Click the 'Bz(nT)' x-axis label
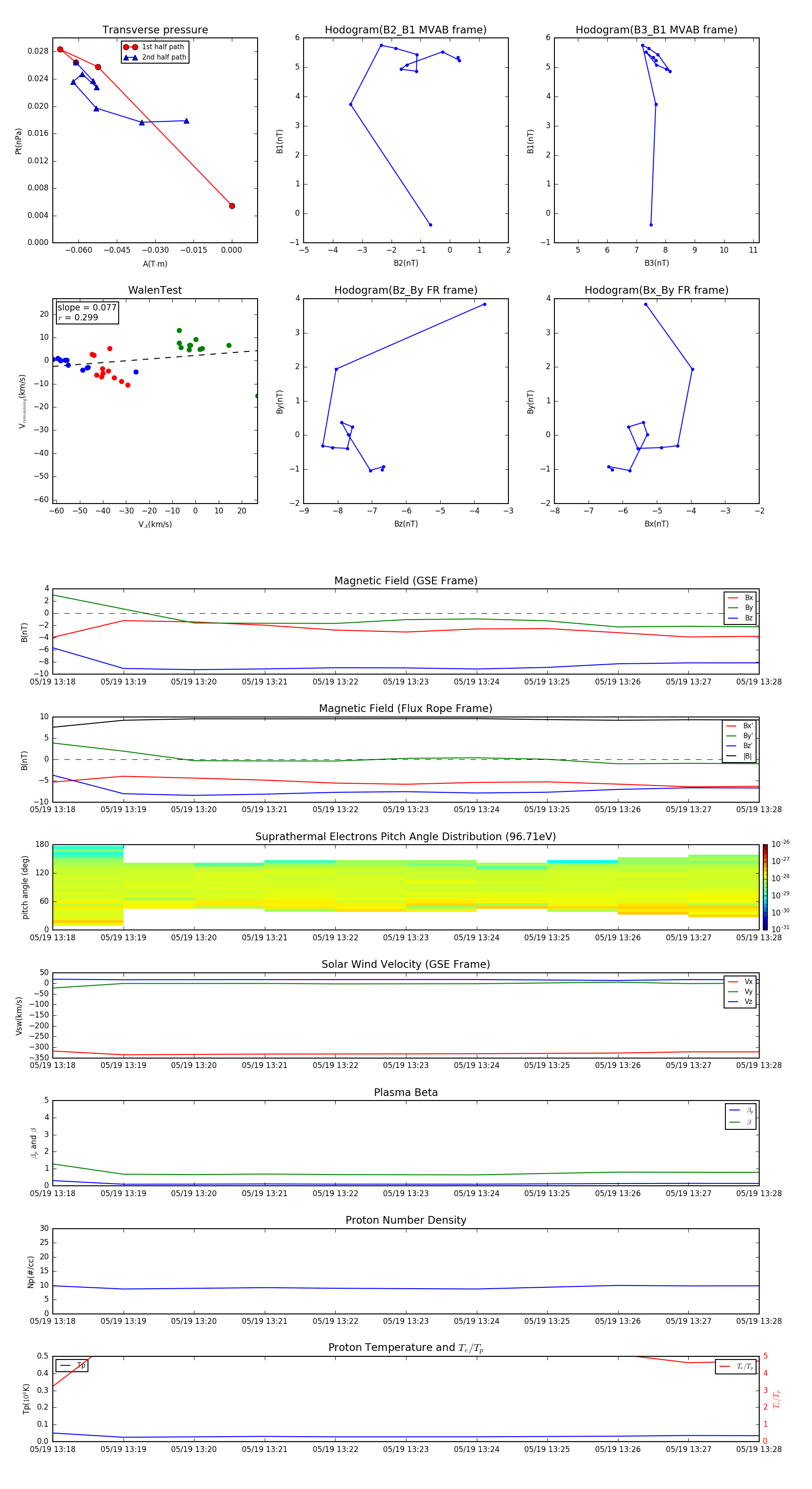Viewport: 812px width, 1489px height. click(406, 524)
